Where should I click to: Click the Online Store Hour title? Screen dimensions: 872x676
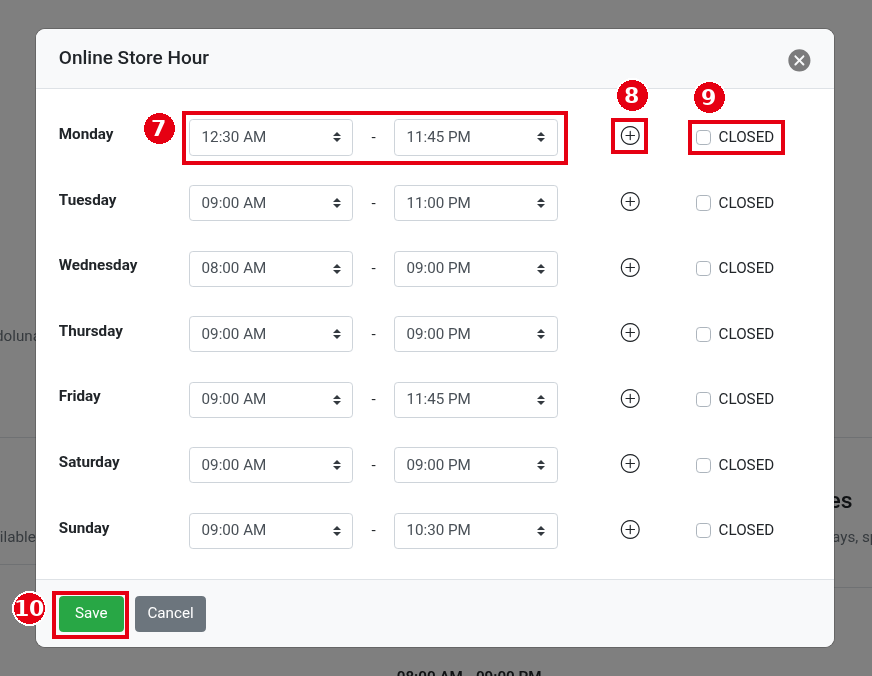(x=133, y=58)
